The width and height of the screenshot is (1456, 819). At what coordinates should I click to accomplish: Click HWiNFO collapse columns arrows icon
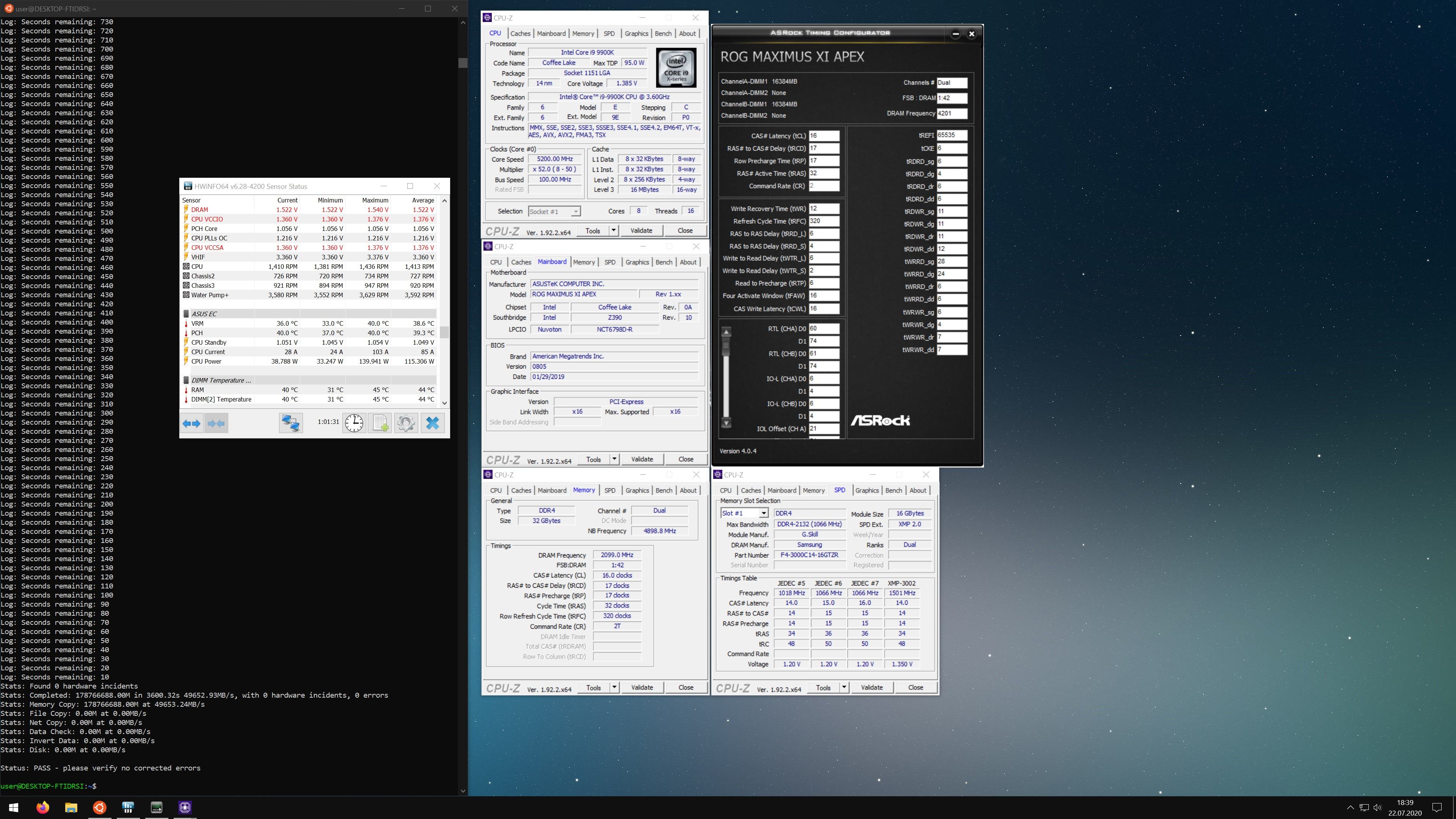coord(216,423)
